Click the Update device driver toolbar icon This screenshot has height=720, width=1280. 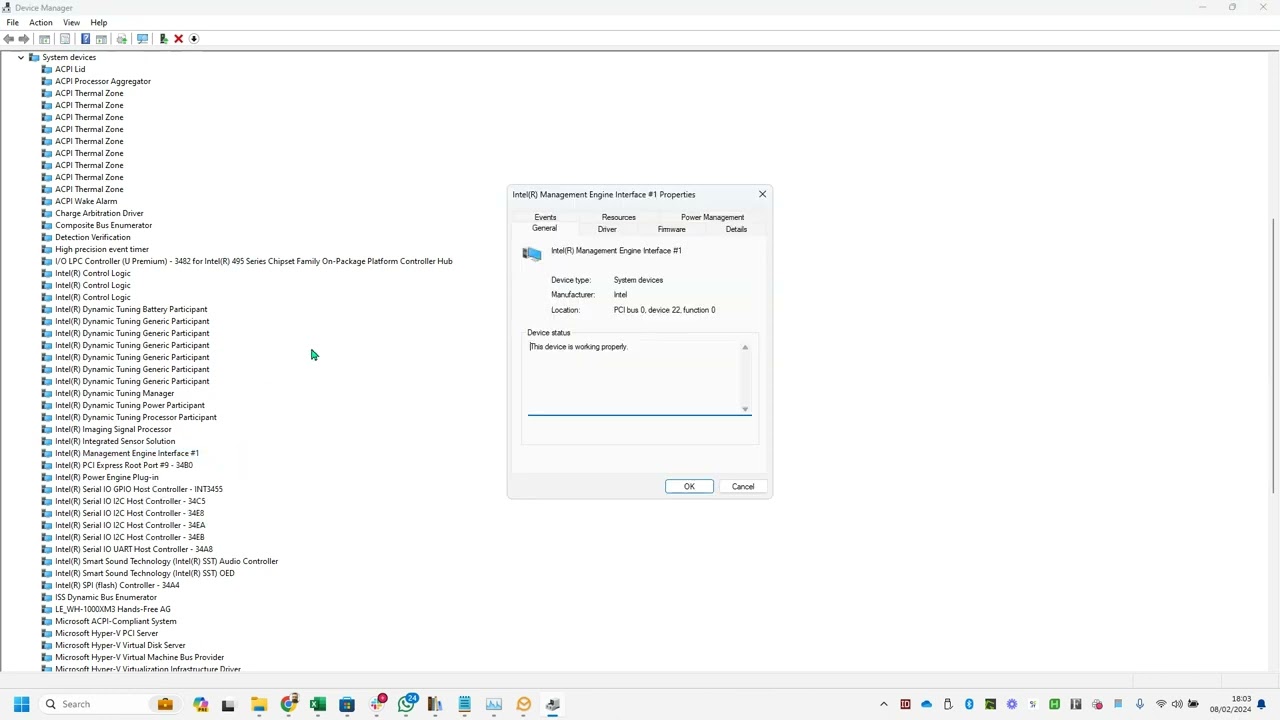point(163,39)
